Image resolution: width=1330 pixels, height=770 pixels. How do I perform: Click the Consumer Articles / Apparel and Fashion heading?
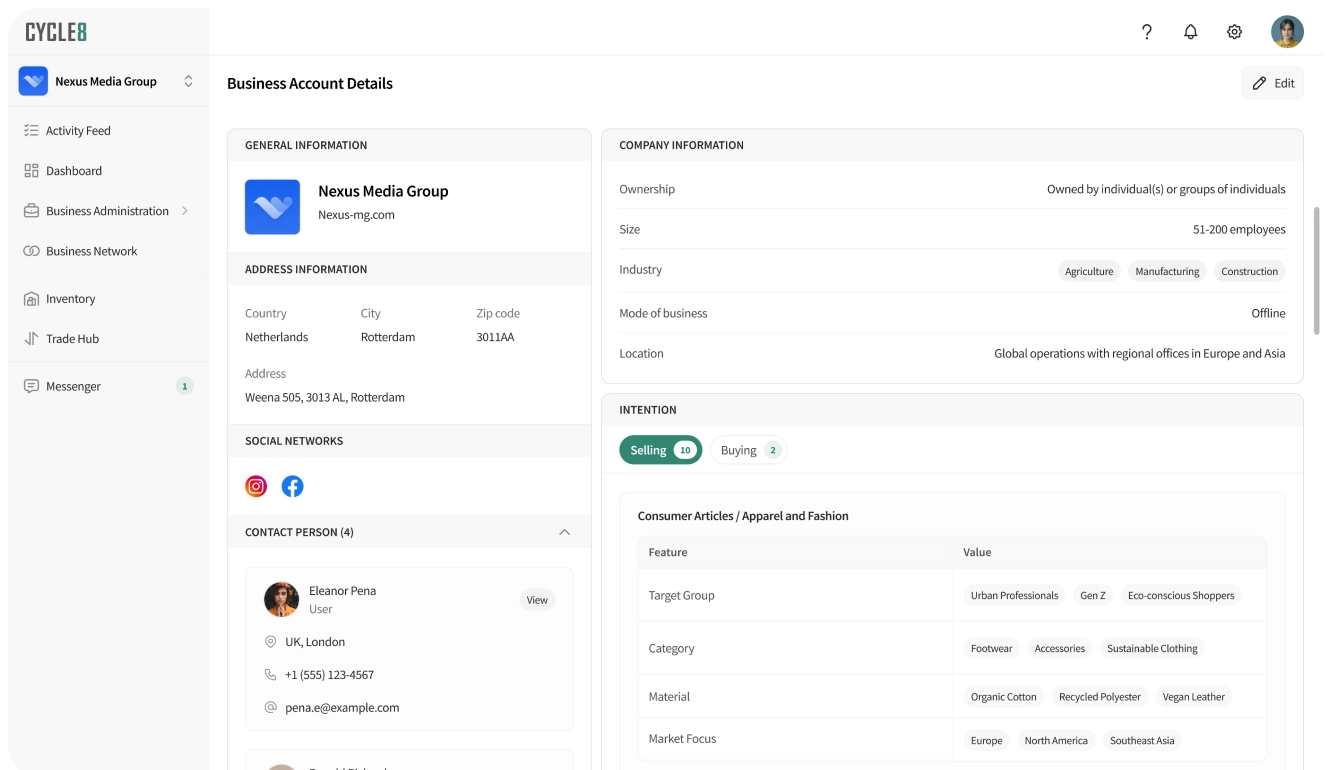pyautogui.click(x=743, y=516)
